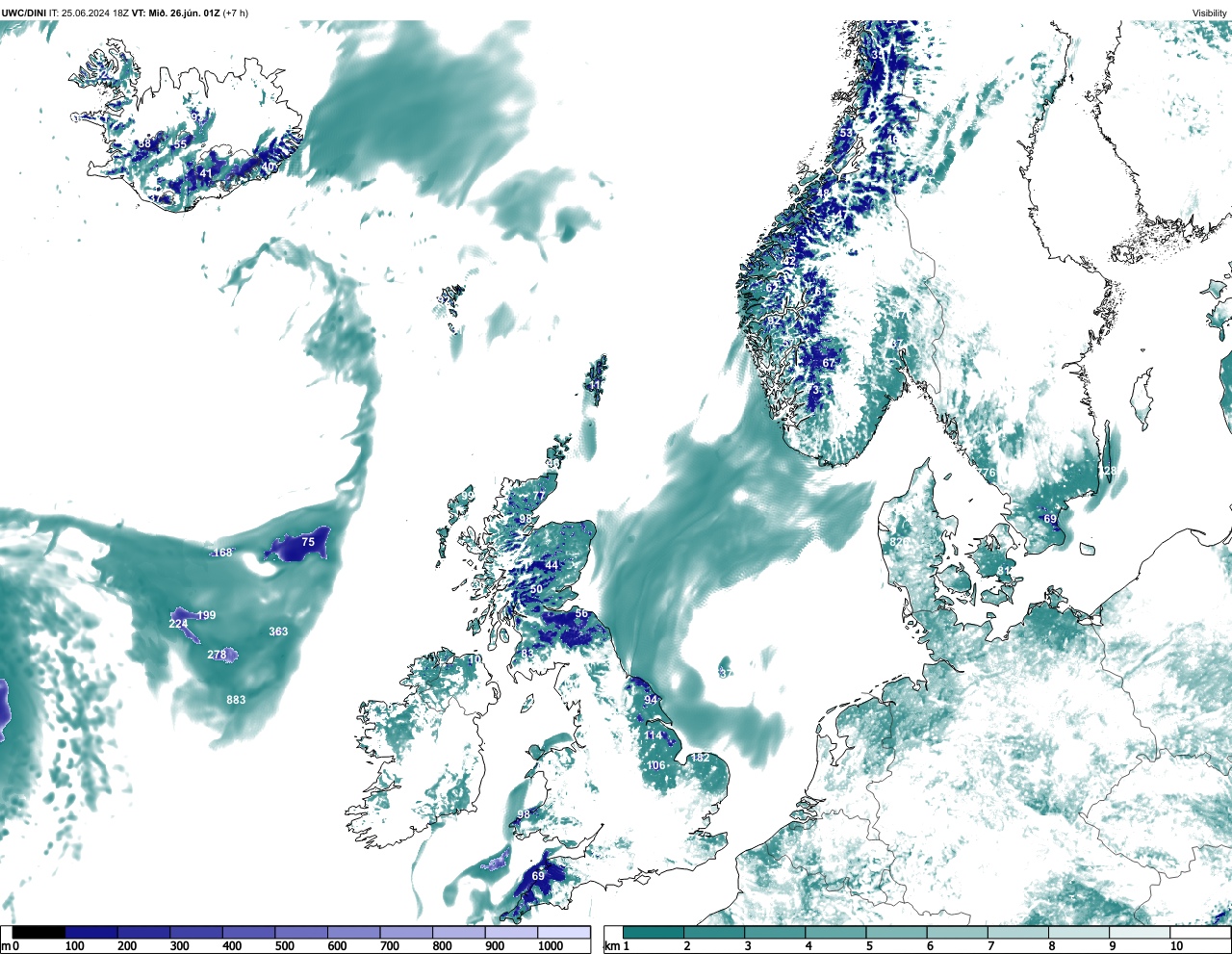
Task: Click the visibility value '75' over the Atlantic
Action: click(x=308, y=542)
